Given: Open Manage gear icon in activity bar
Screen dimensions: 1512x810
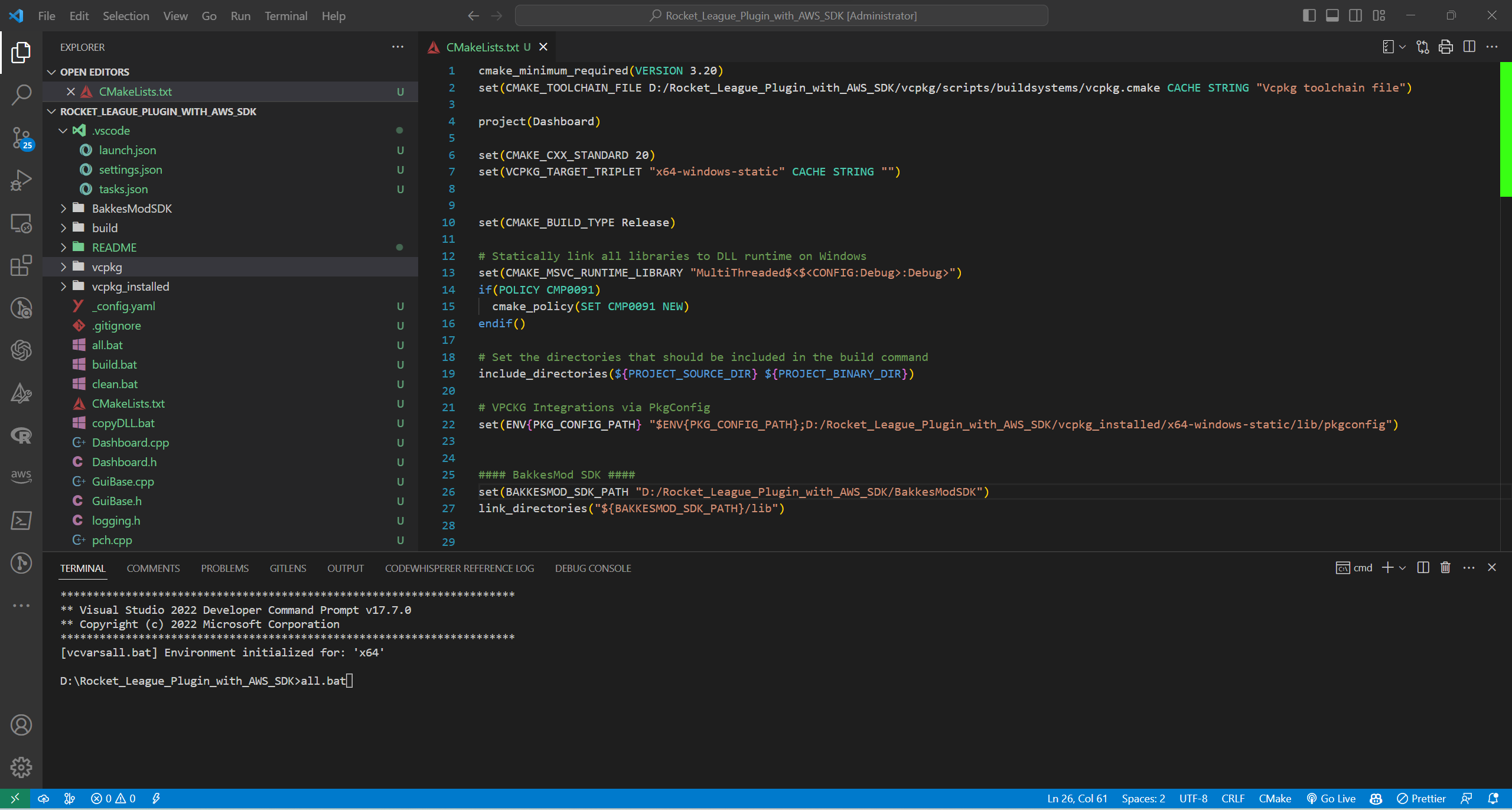Looking at the screenshot, I should coord(21,767).
